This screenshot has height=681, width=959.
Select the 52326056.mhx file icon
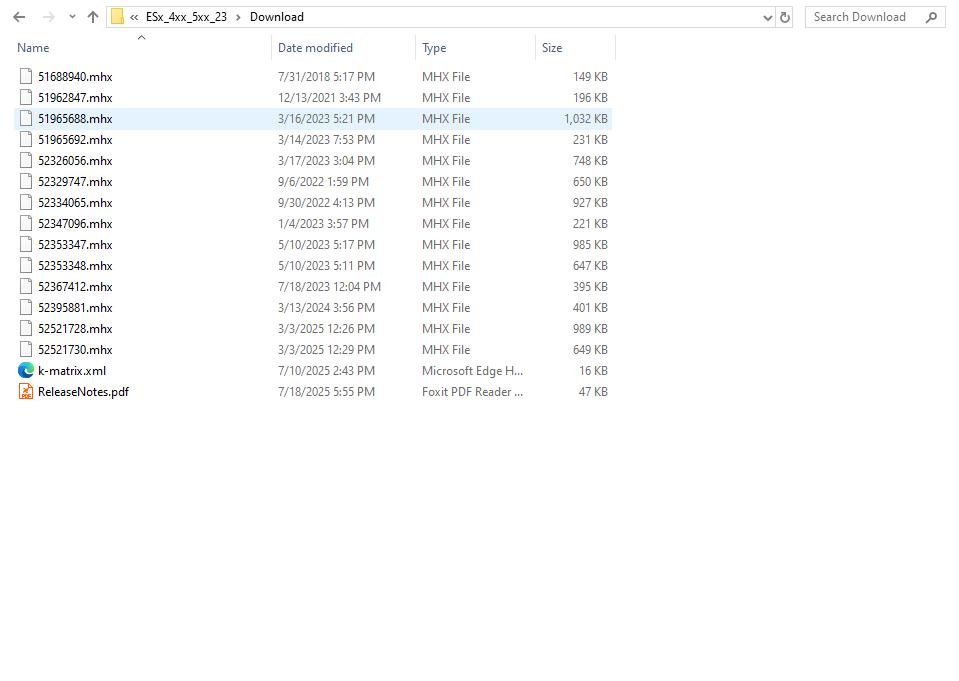pyautogui.click(x=26, y=160)
